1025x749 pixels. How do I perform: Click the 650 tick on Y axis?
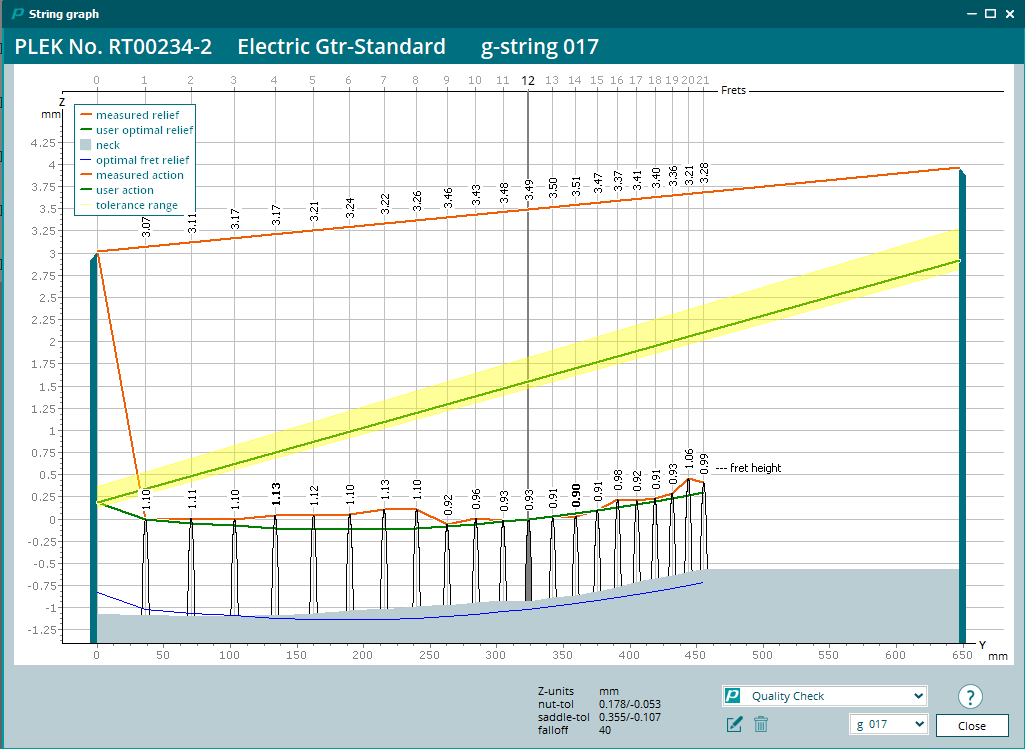click(962, 655)
